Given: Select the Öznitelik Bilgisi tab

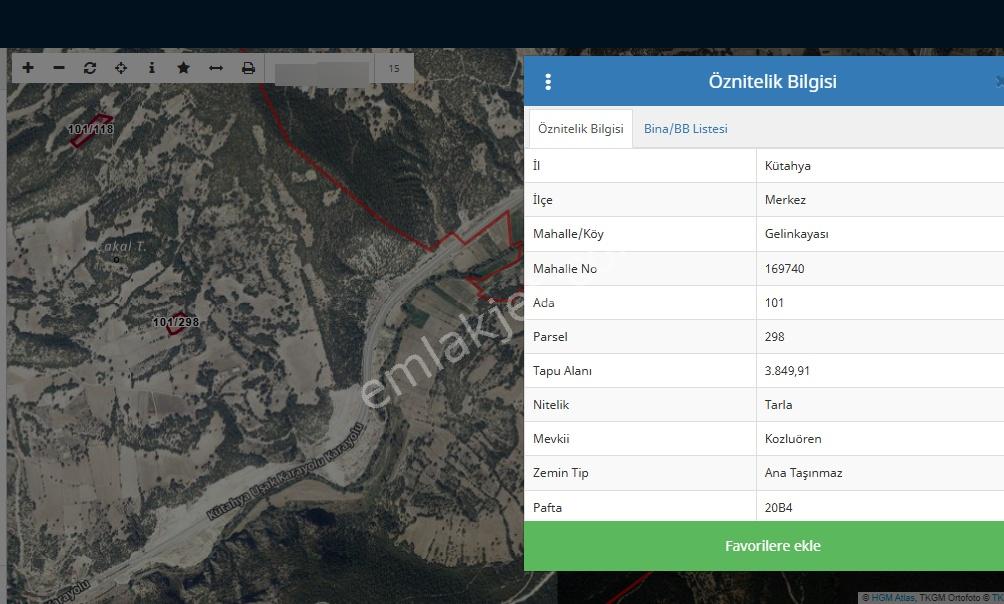Looking at the screenshot, I should [x=581, y=129].
